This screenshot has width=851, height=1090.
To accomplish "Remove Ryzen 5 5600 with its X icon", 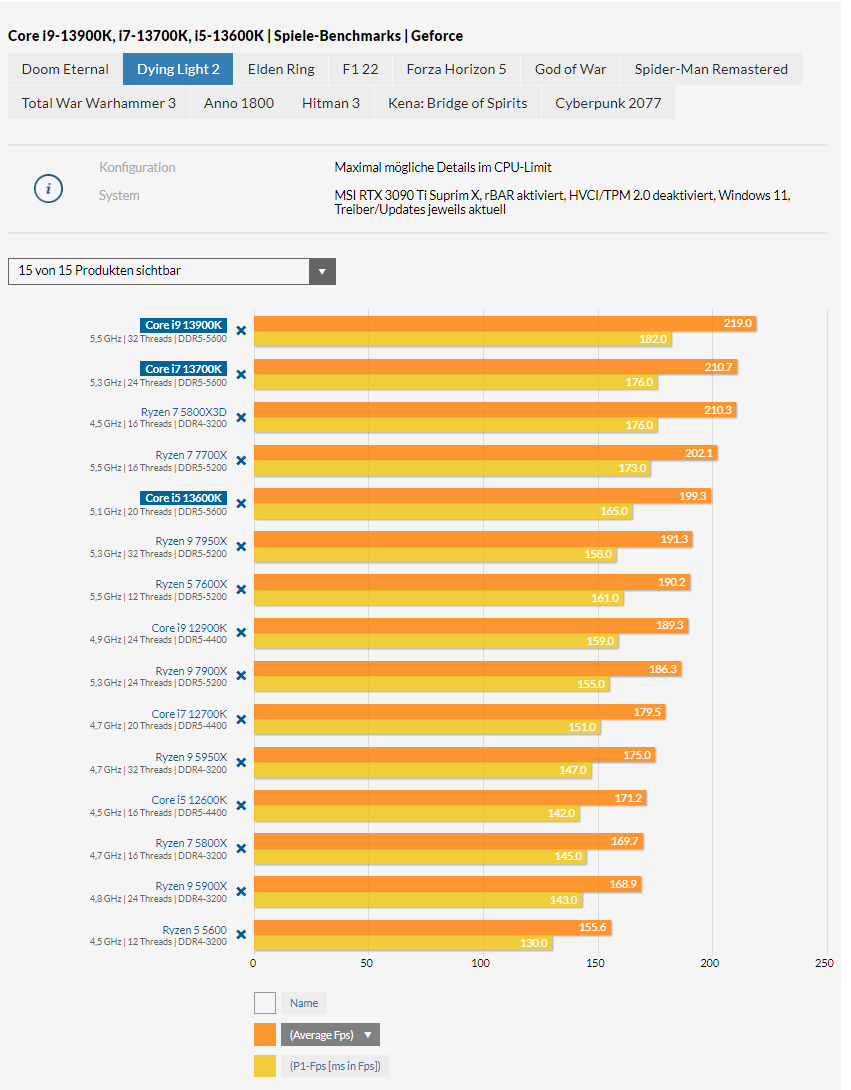I will (x=241, y=935).
